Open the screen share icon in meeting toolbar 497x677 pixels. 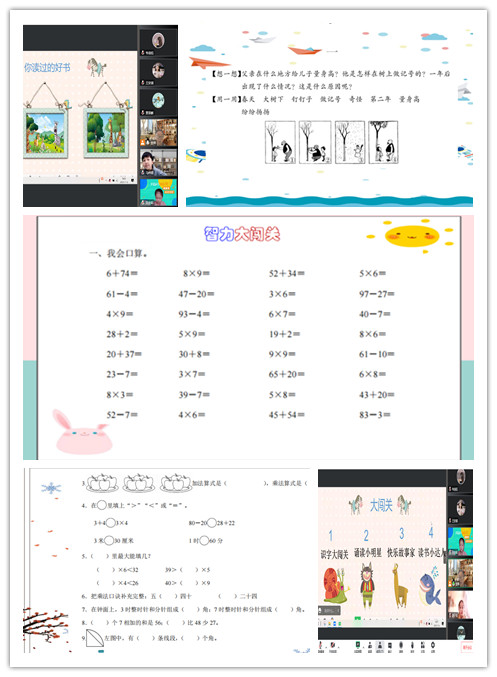tap(358, 645)
